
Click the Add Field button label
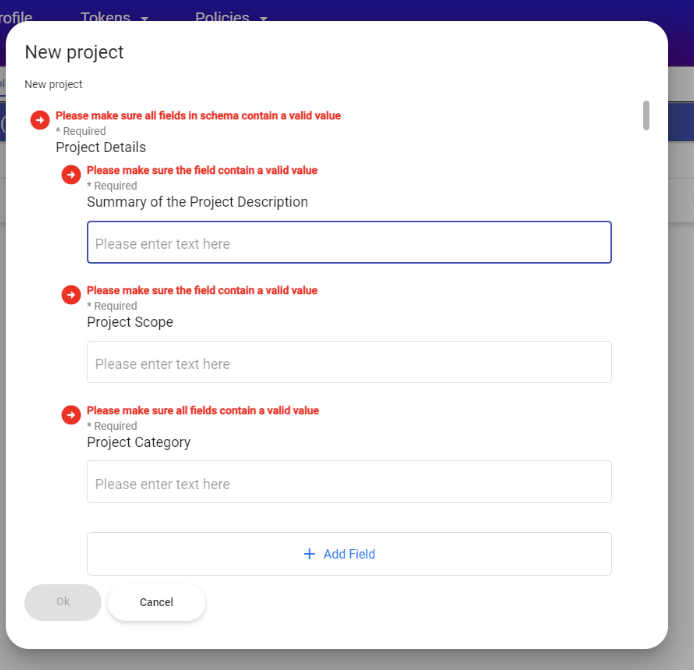pyautogui.click(x=349, y=554)
